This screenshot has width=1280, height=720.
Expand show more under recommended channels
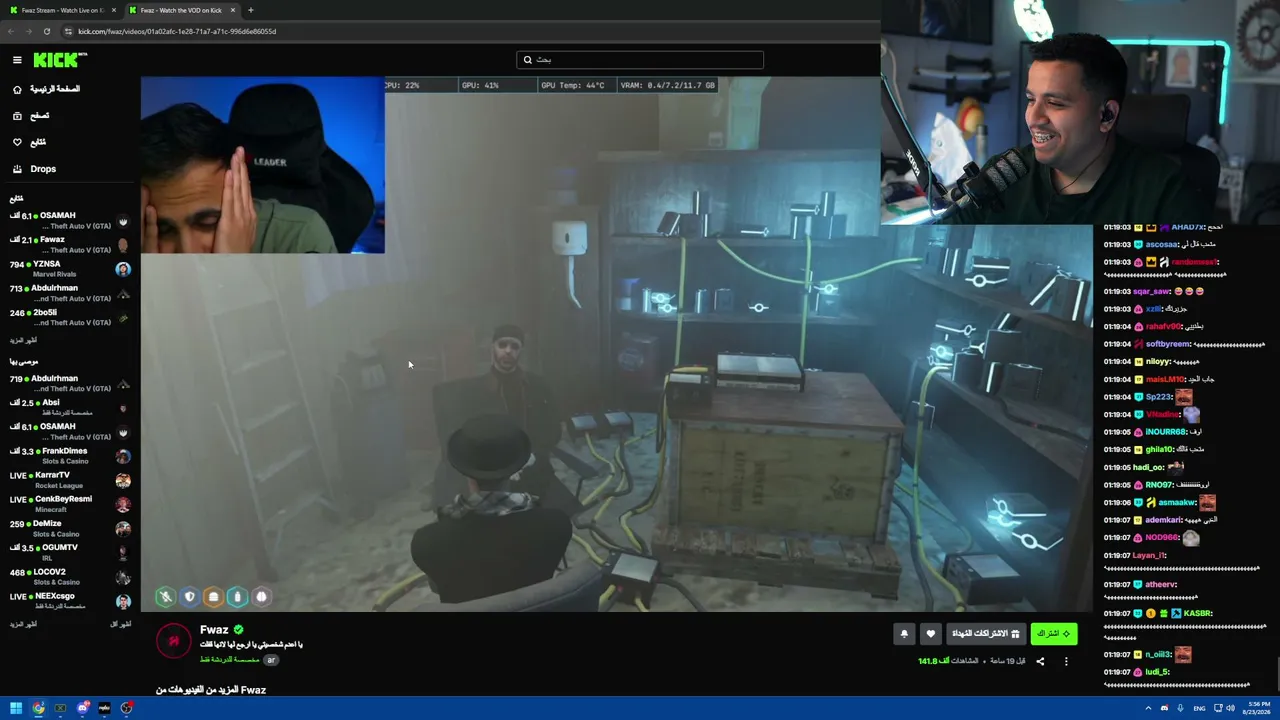[x=23, y=624]
